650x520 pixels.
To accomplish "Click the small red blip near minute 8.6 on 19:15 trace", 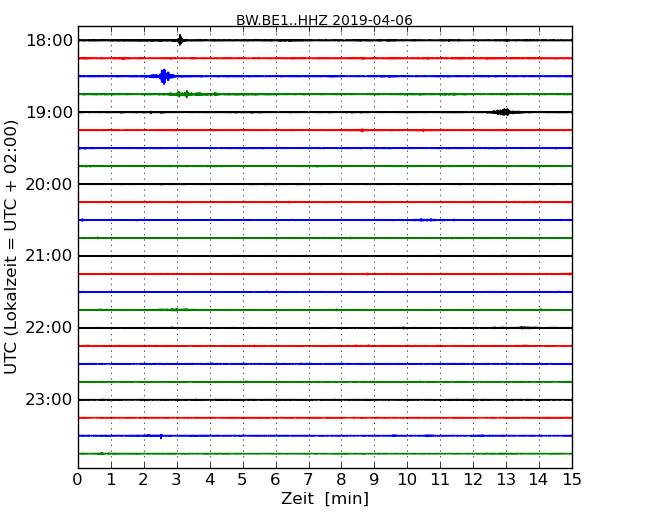I will pos(362,130).
